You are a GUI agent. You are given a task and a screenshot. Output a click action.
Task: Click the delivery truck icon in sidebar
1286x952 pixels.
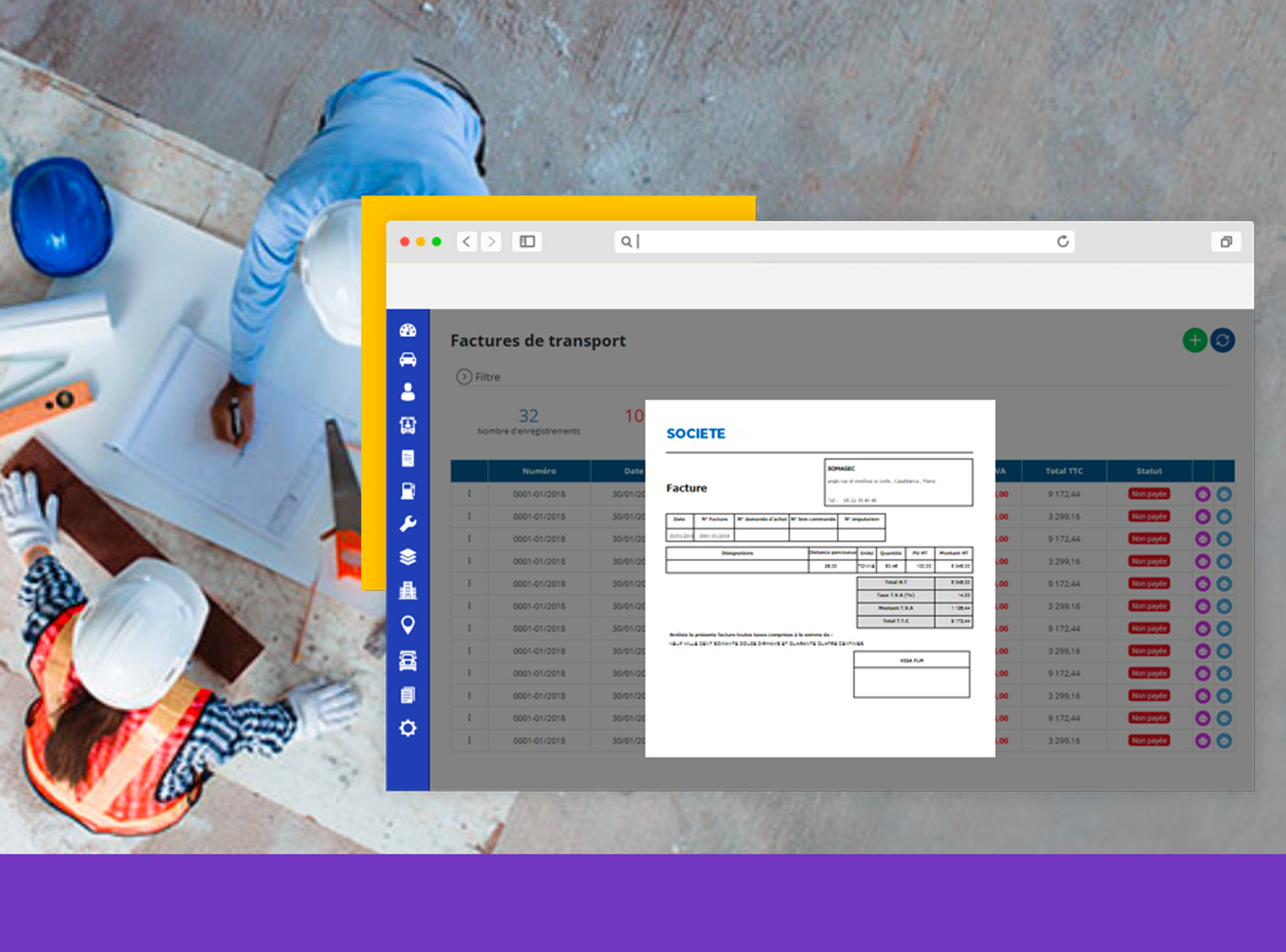pyautogui.click(x=408, y=424)
